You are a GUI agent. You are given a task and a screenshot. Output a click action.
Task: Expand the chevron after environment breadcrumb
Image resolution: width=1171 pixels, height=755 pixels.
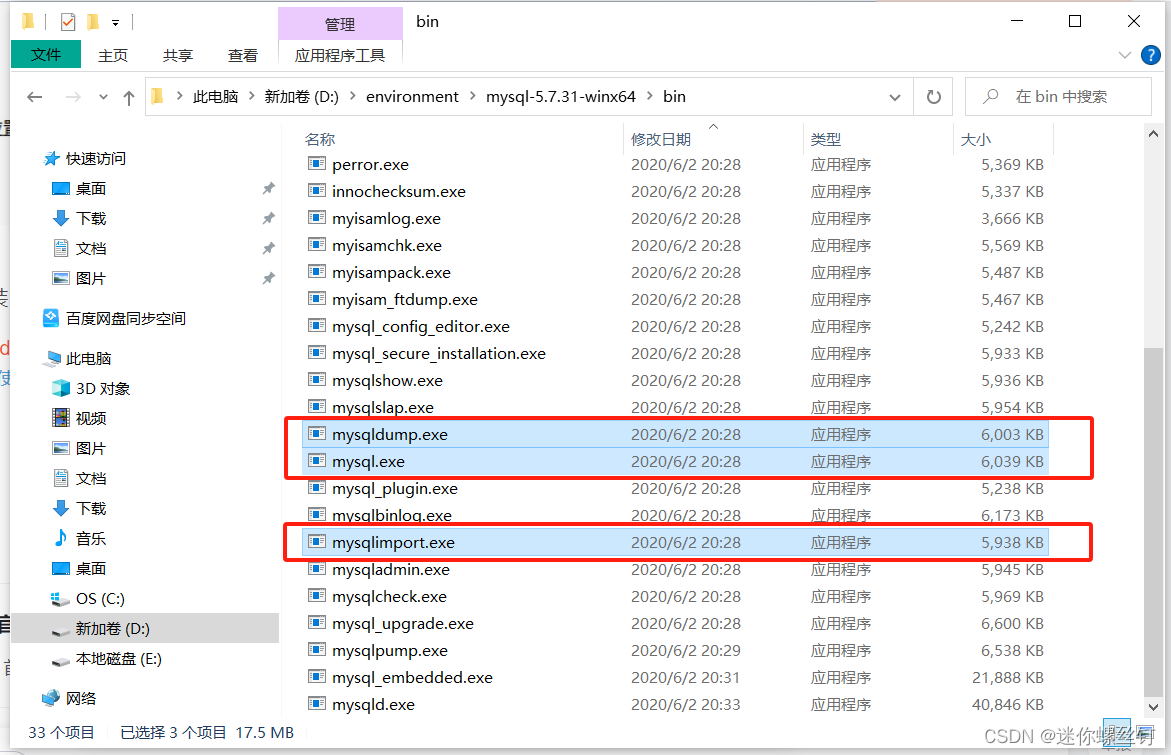click(x=473, y=96)
